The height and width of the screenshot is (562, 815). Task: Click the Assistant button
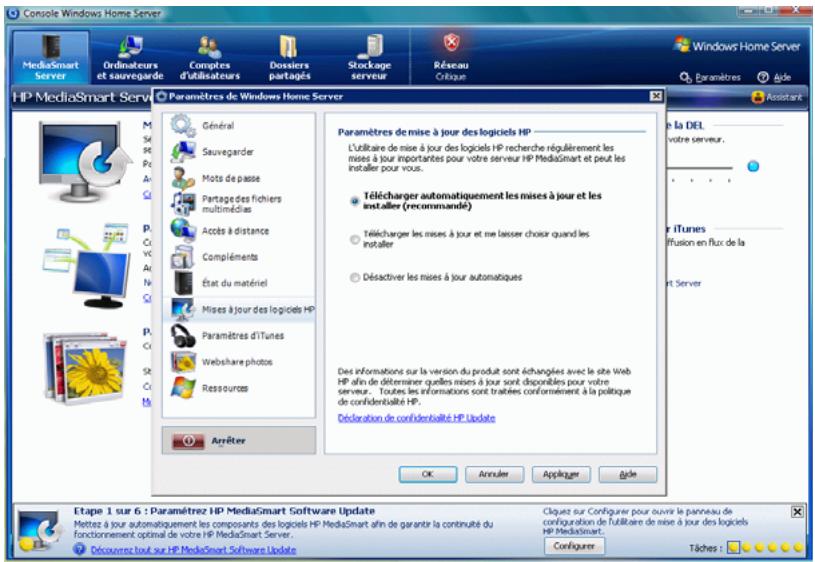point(777,97)
